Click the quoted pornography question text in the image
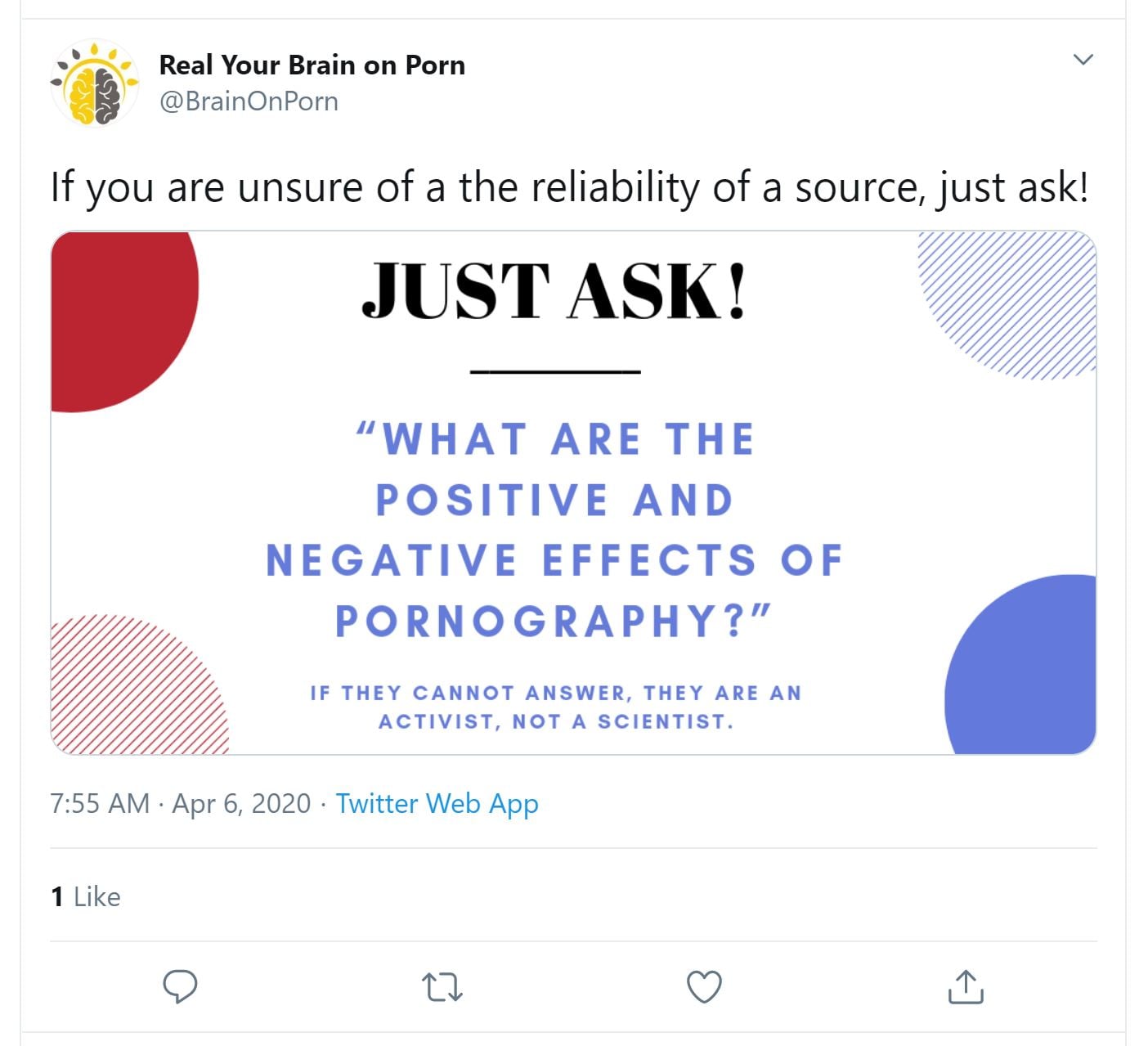 click(x=554, y=530)
